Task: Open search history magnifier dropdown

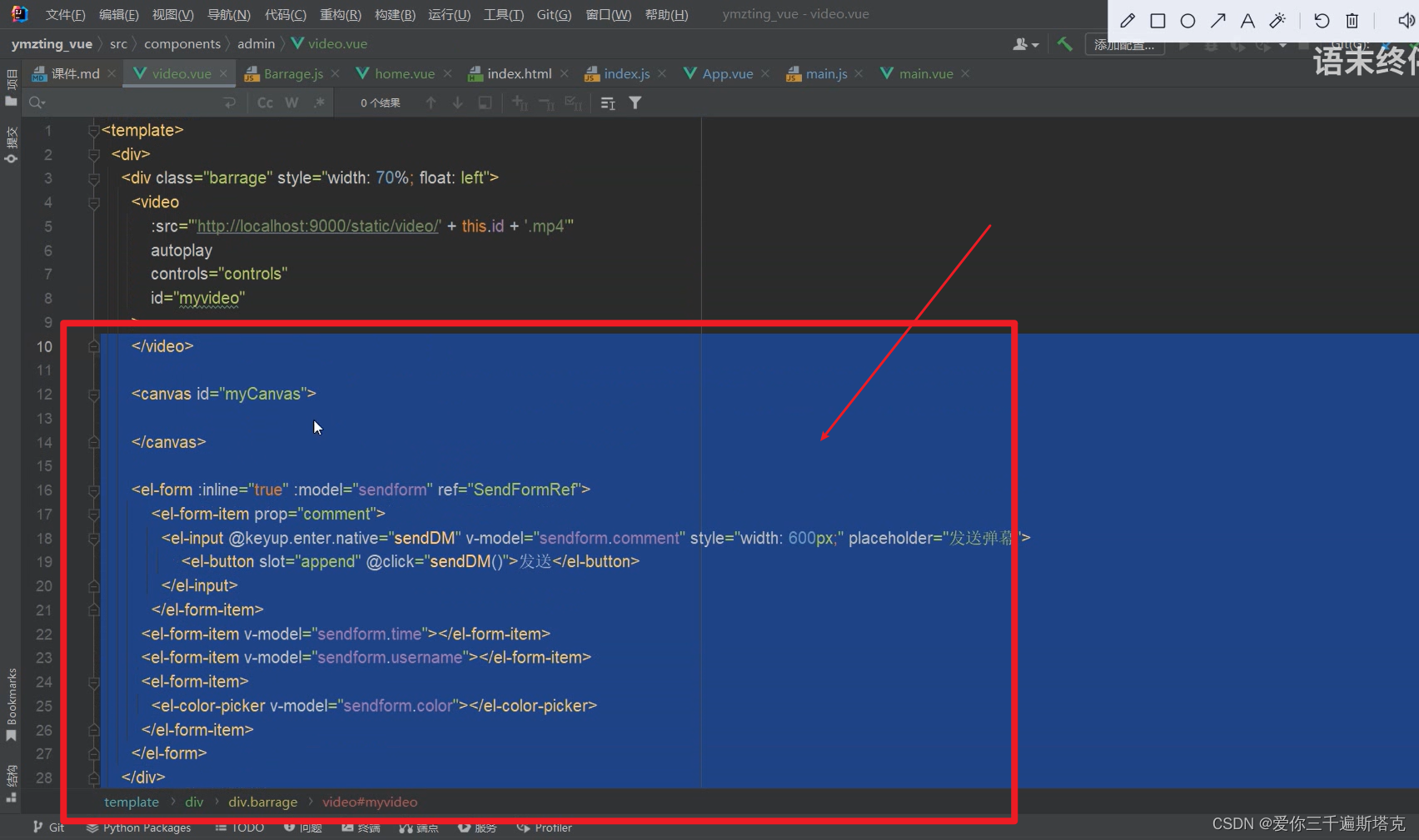Action: click(37, 102)
